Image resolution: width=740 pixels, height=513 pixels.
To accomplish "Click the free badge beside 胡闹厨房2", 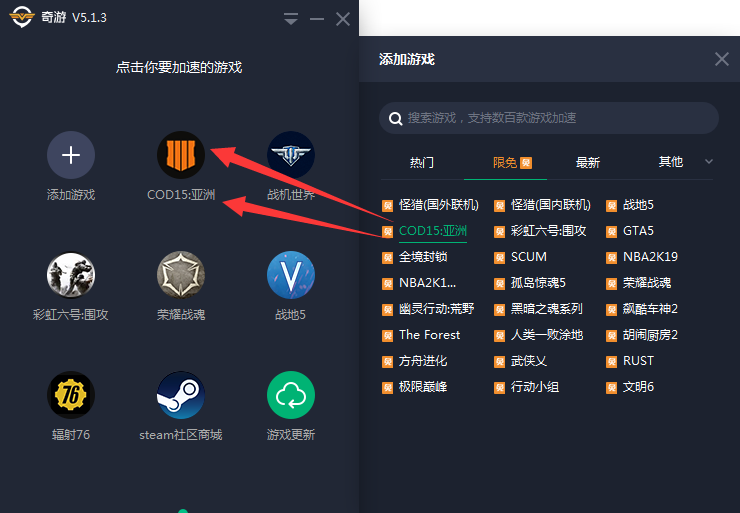I will click(611, 336).
